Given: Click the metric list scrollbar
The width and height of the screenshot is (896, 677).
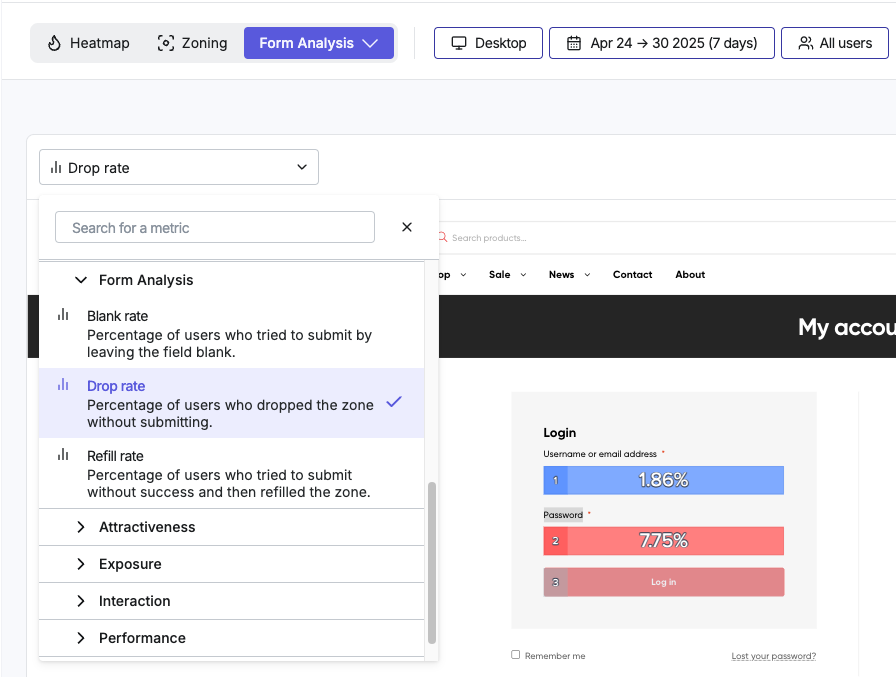Looking at the screenshot, I should point(432,563).
